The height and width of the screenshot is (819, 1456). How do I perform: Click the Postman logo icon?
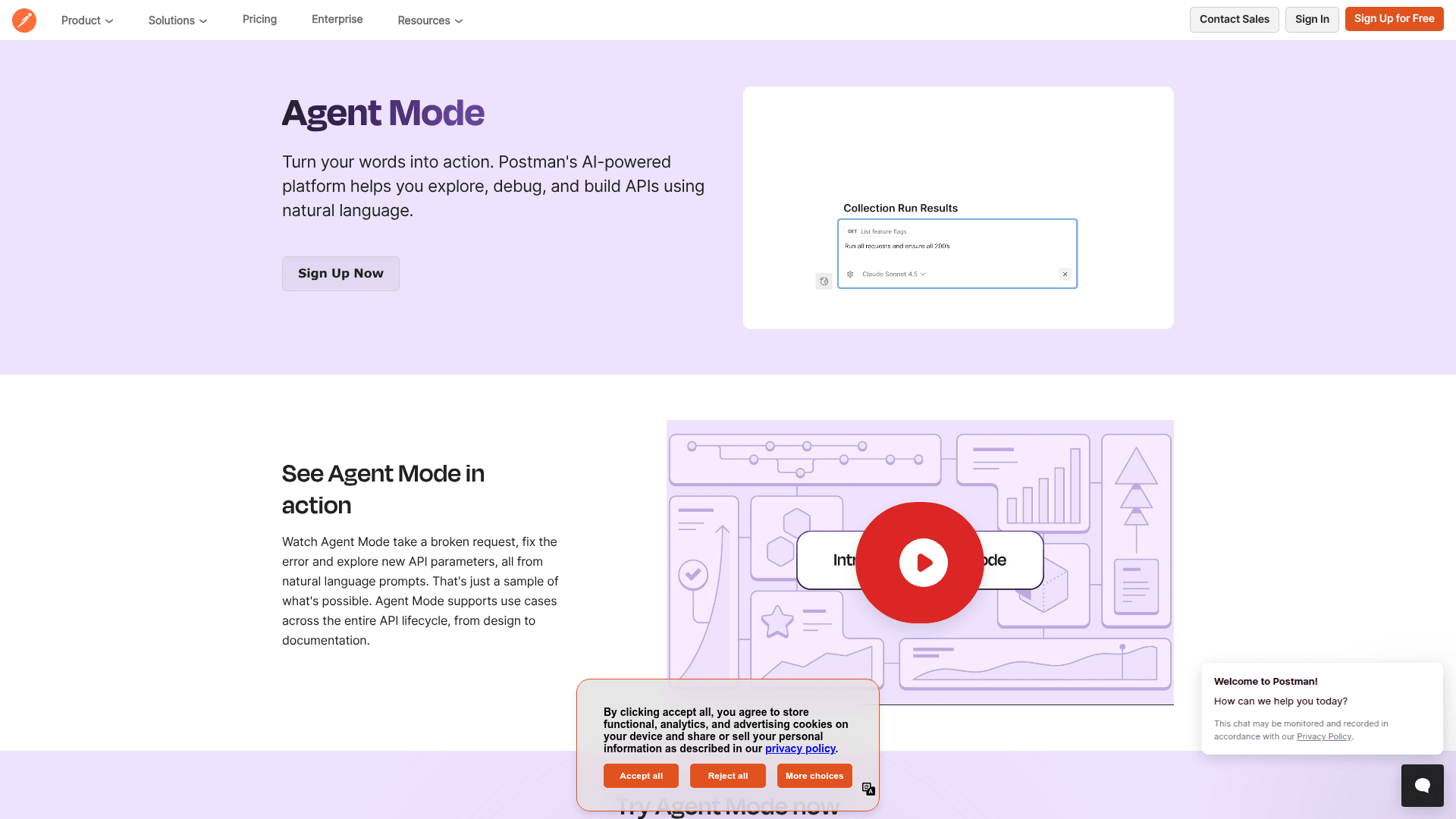click(x=24, y=20)
